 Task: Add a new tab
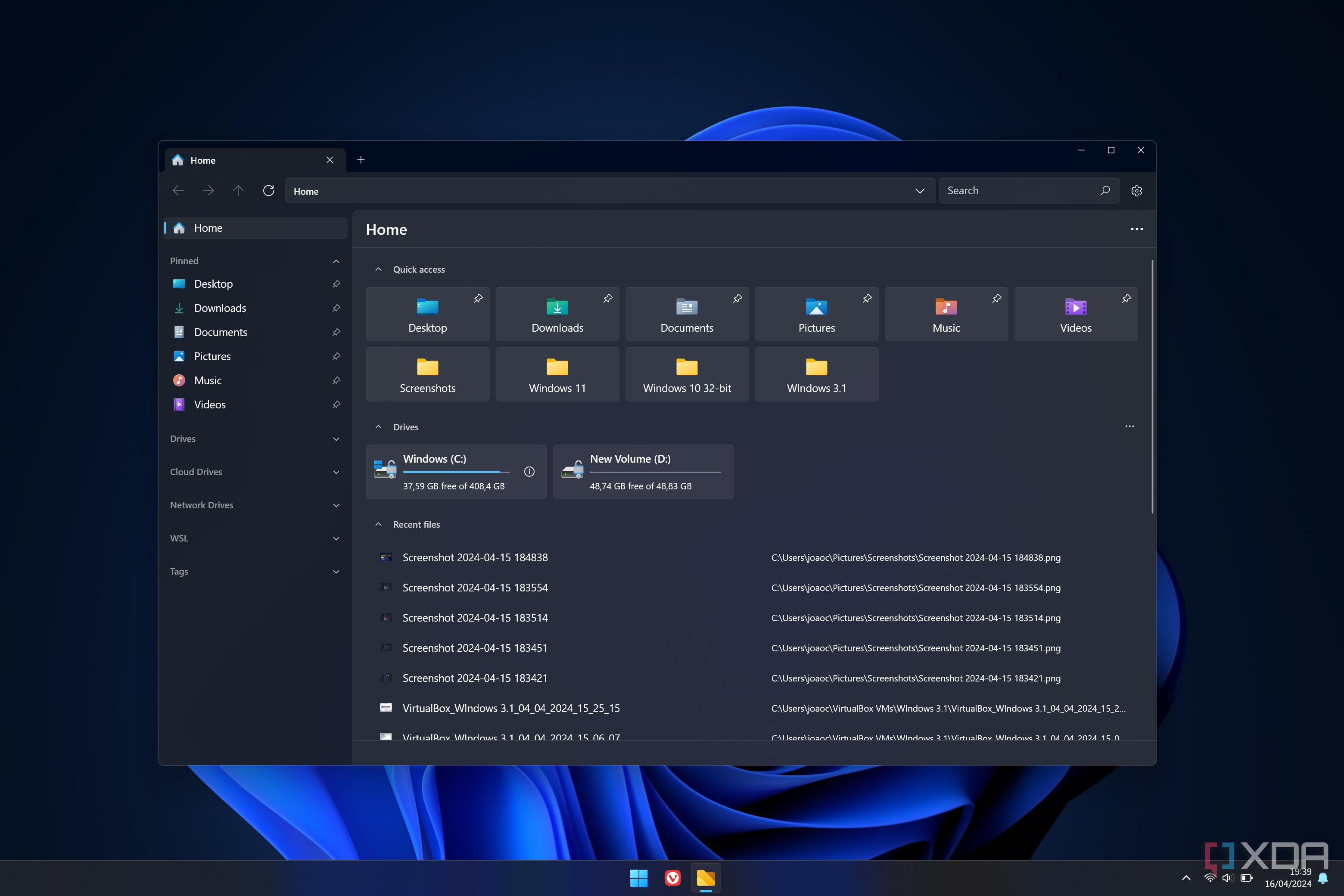361,160
